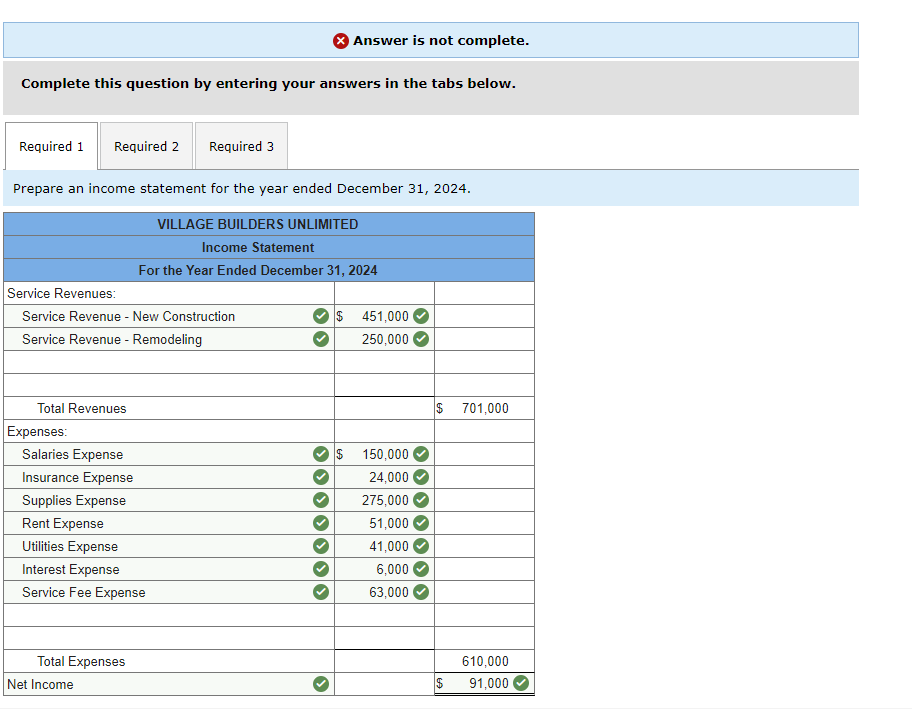The width and height of the screenshot is (912, 710).
Task: Click the 451,000 amount field
Action: (384, 316)
